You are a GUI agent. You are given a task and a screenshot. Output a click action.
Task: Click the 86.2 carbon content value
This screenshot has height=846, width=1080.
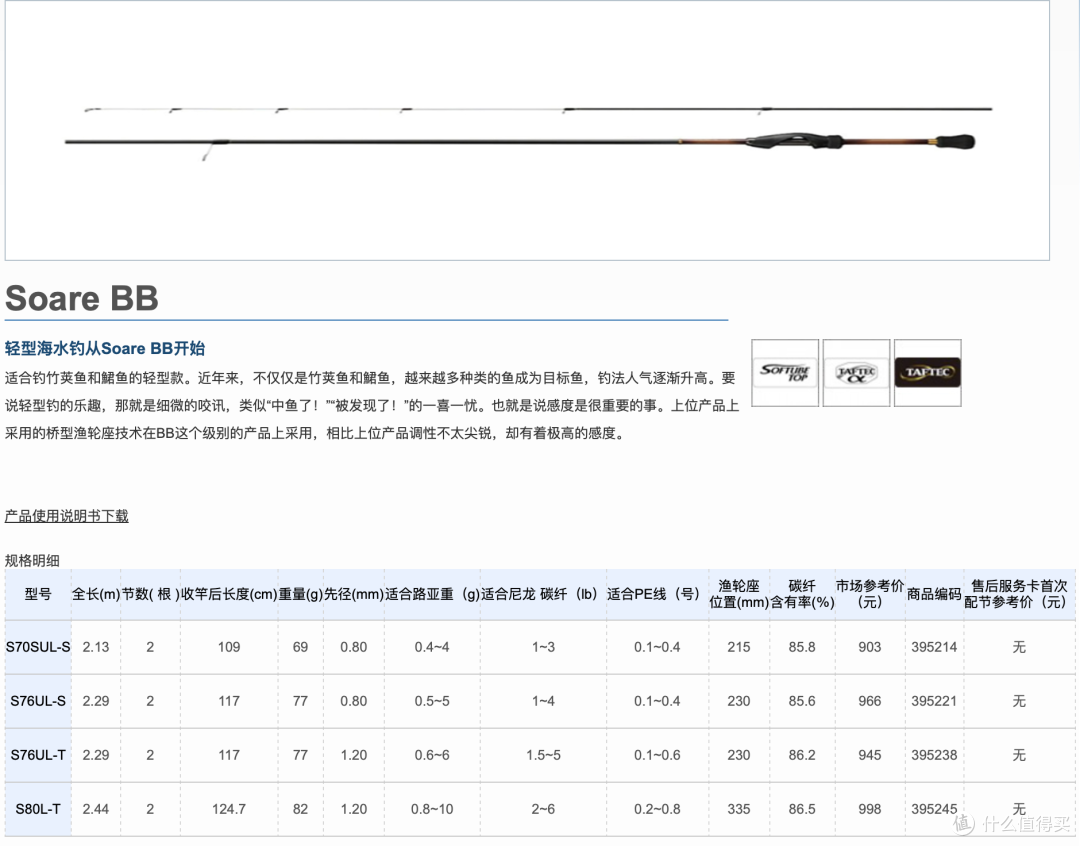click(802, 755)
